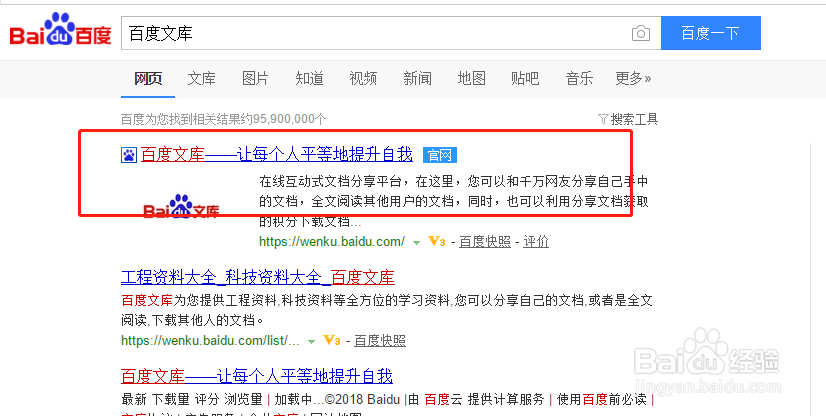Open the 音乐 tab

(579, 79)
